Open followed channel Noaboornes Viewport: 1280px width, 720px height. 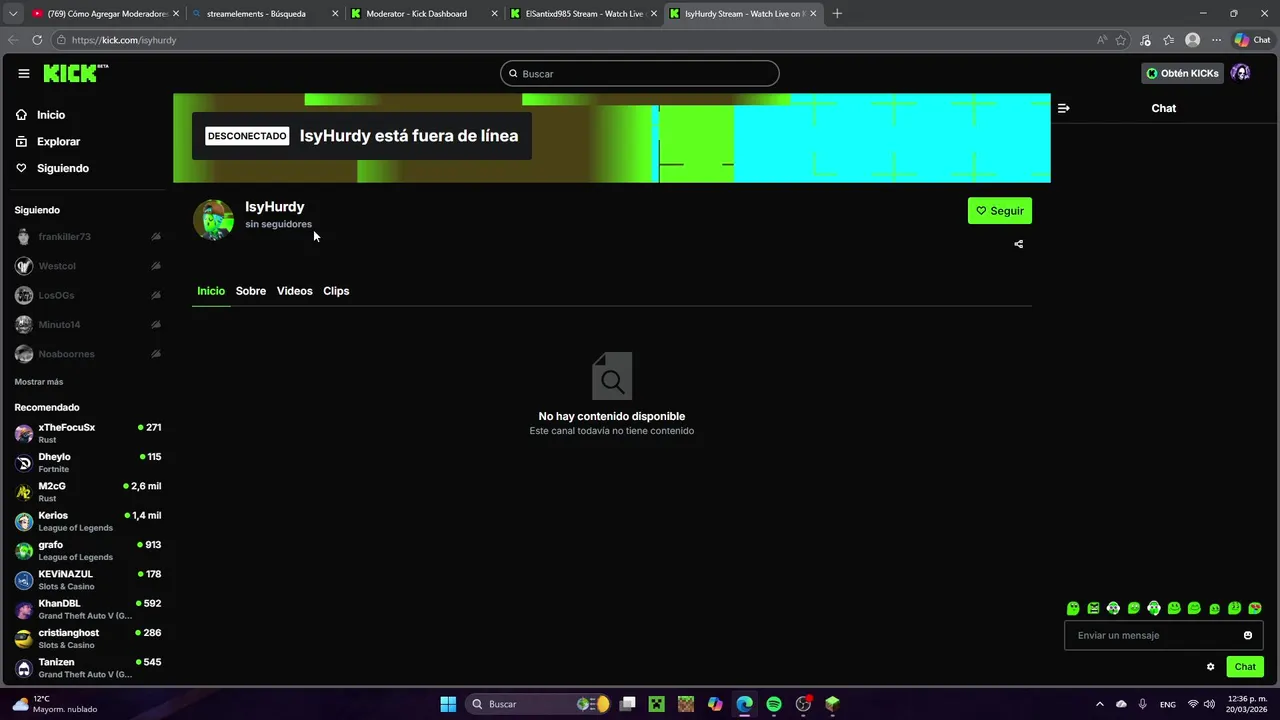[88, 354]
